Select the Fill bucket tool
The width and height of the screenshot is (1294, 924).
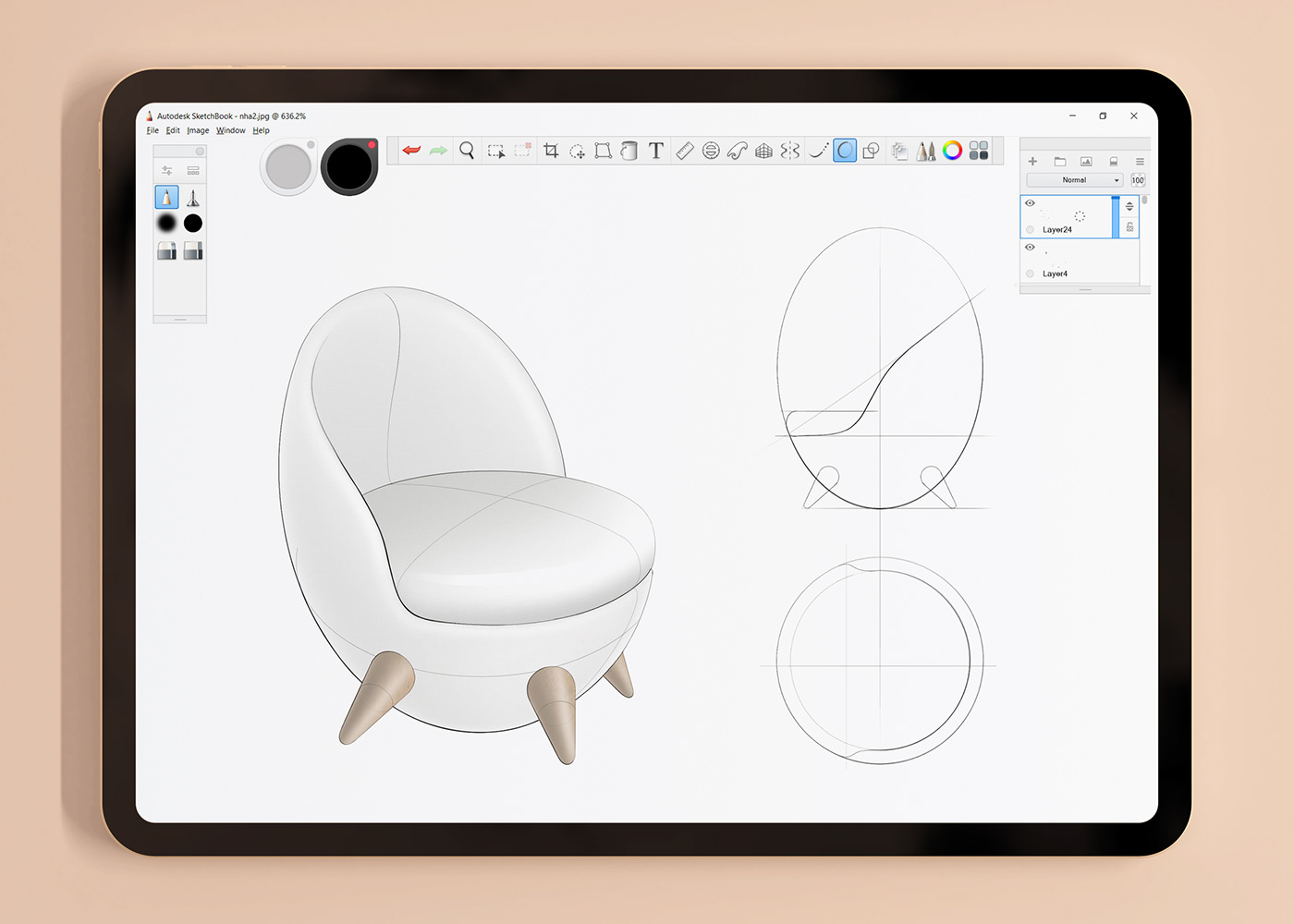pyautogui.click(x=629, y=150)
